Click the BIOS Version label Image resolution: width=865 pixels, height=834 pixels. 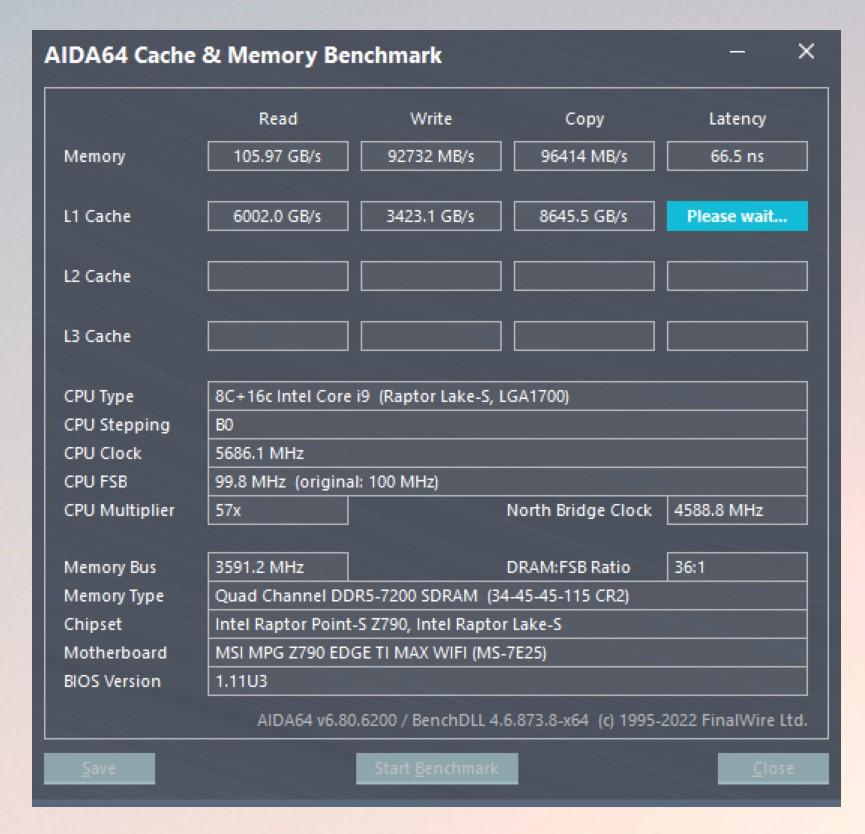(112, 681)
